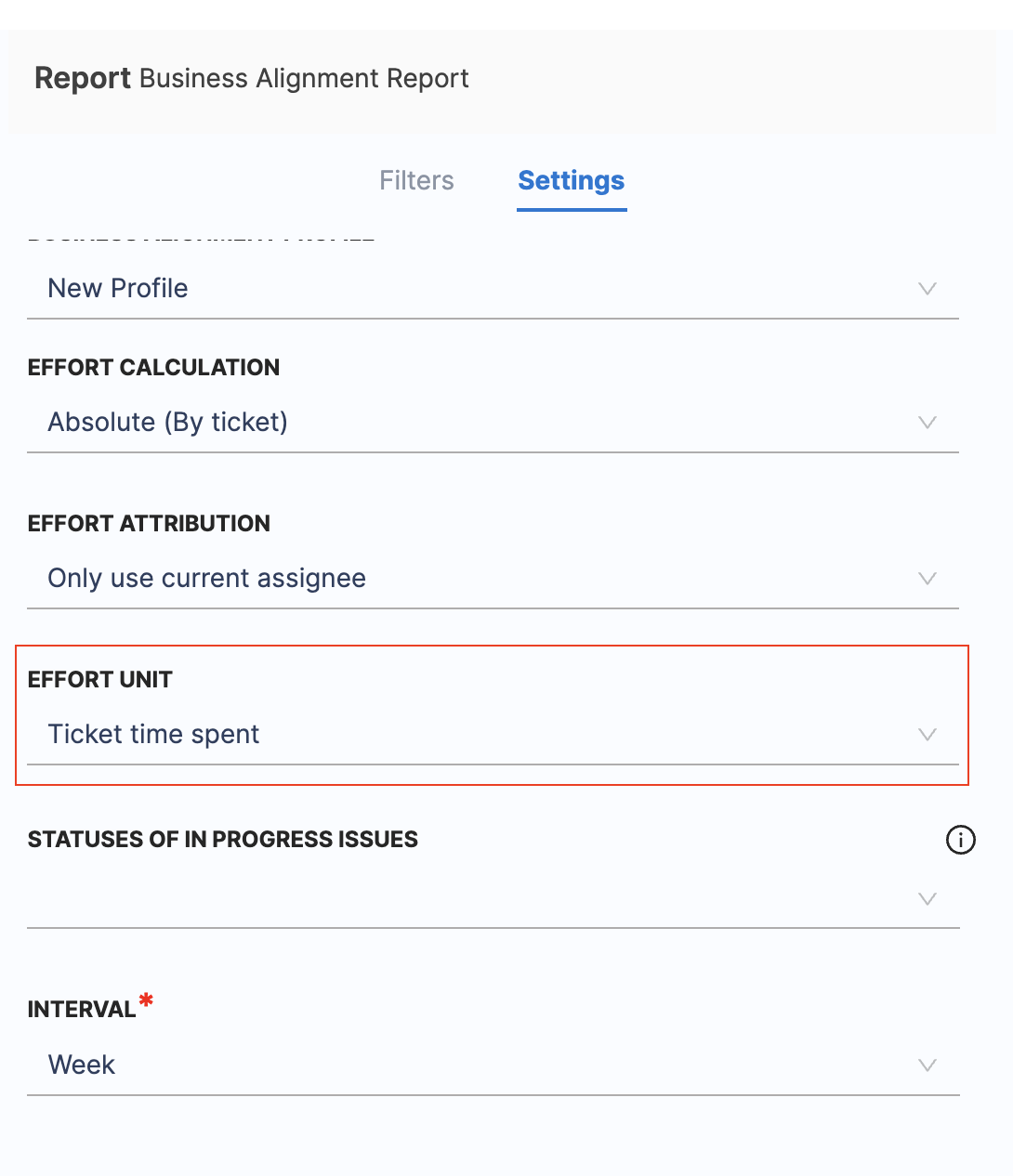1013x1176 pixels.
Task: Click the chevron arrow on Effort Unit field
Action: (x=927, y=735)
